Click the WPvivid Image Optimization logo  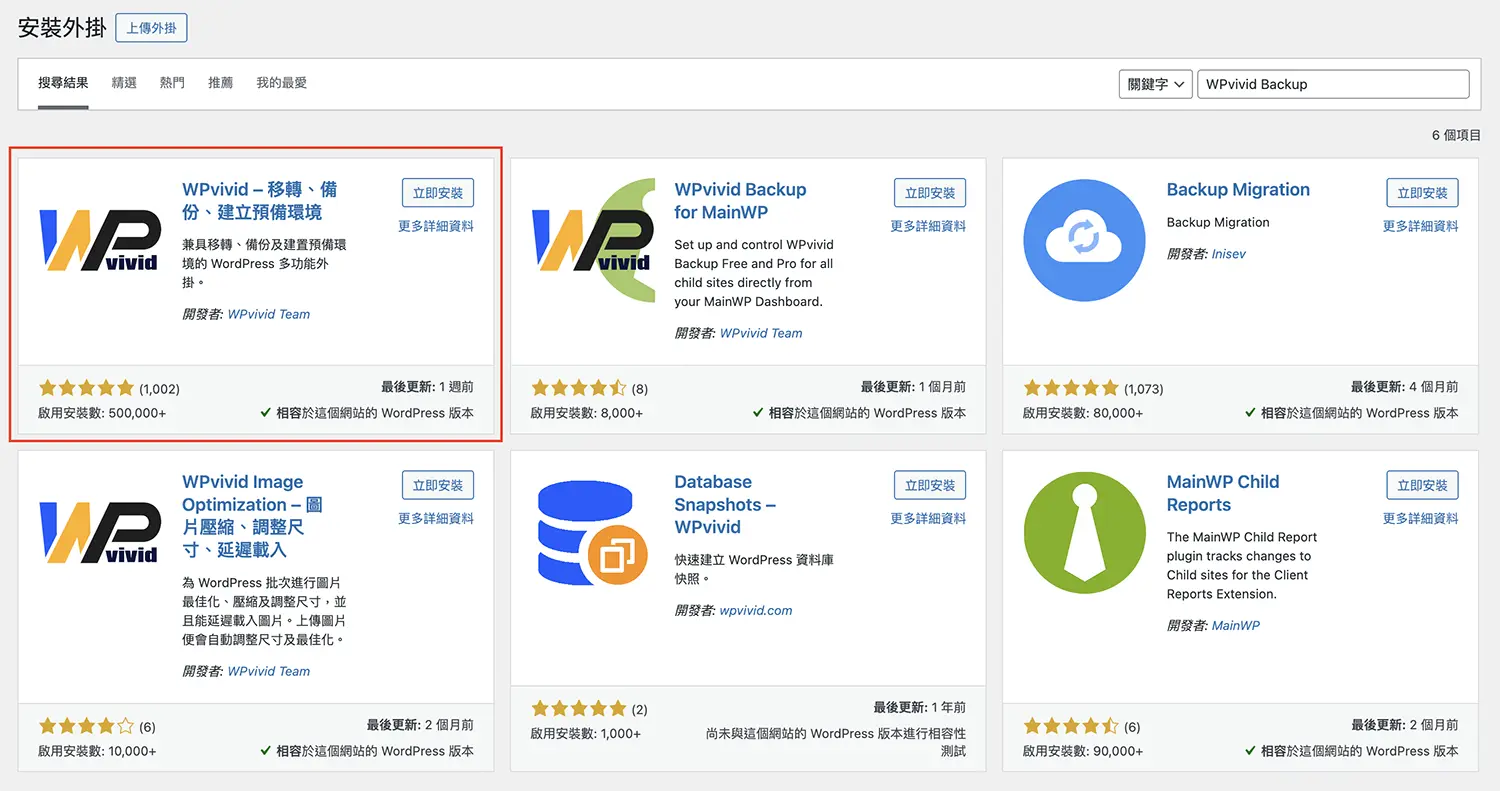[100, 532]
